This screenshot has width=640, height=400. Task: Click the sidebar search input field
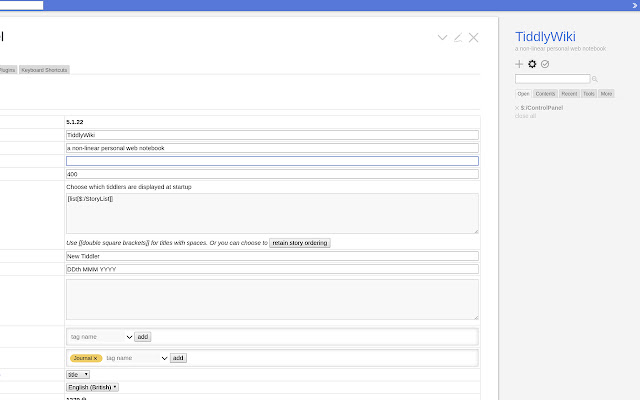tap(552, 79)
